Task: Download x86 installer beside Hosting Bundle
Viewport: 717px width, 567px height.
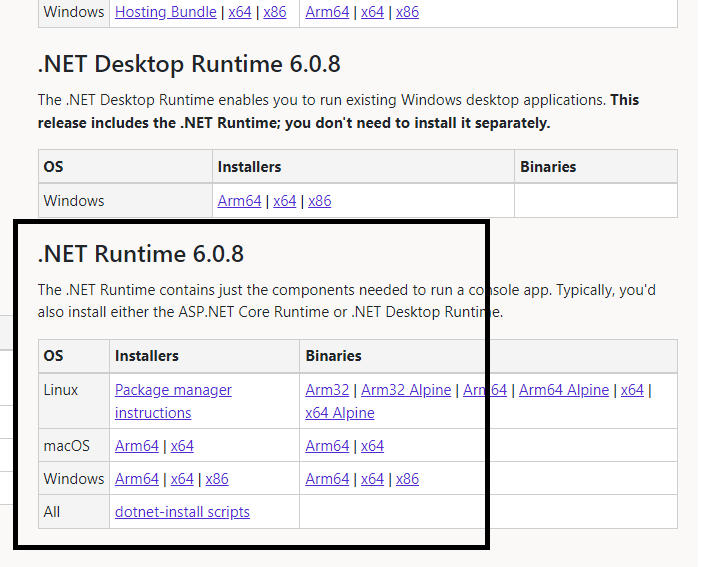Action: 275,12
